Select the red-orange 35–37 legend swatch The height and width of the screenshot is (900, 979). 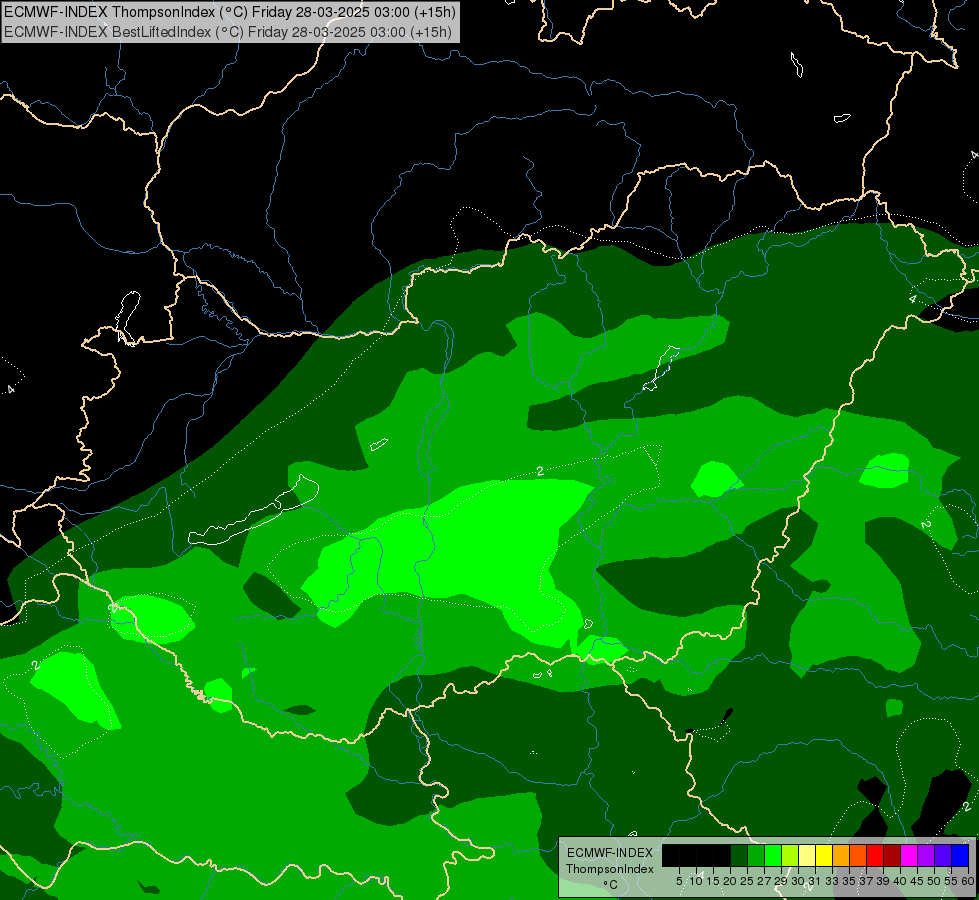tap(858, 855)
